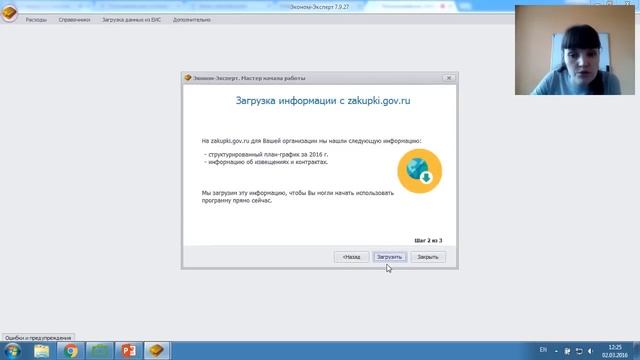Click the Закрыть button in the wizard
Image resolution: width=640 pixels, height=360 pixels.
point(428,257)
